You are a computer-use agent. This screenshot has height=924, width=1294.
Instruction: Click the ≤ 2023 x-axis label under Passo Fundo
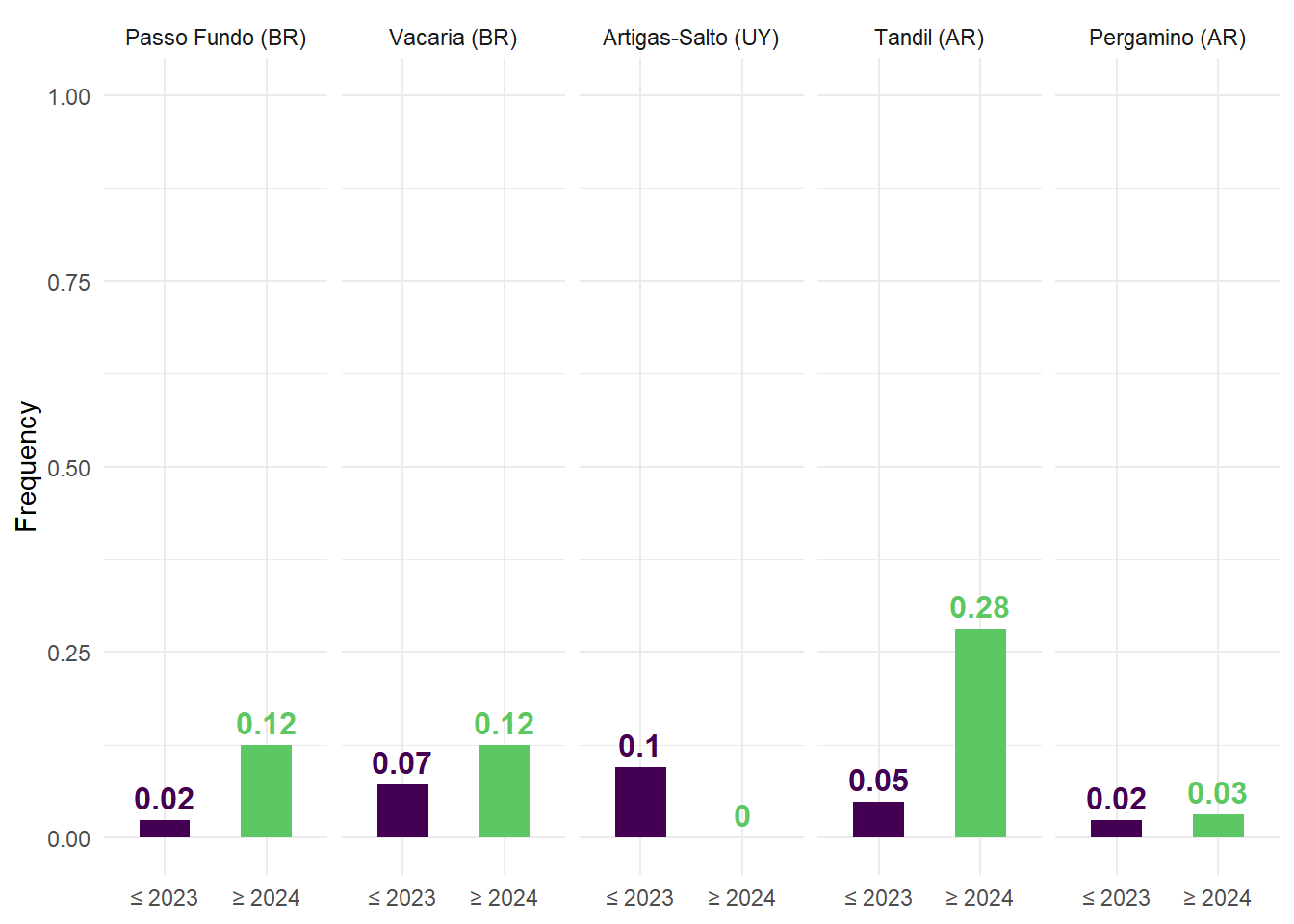[164, 898]
